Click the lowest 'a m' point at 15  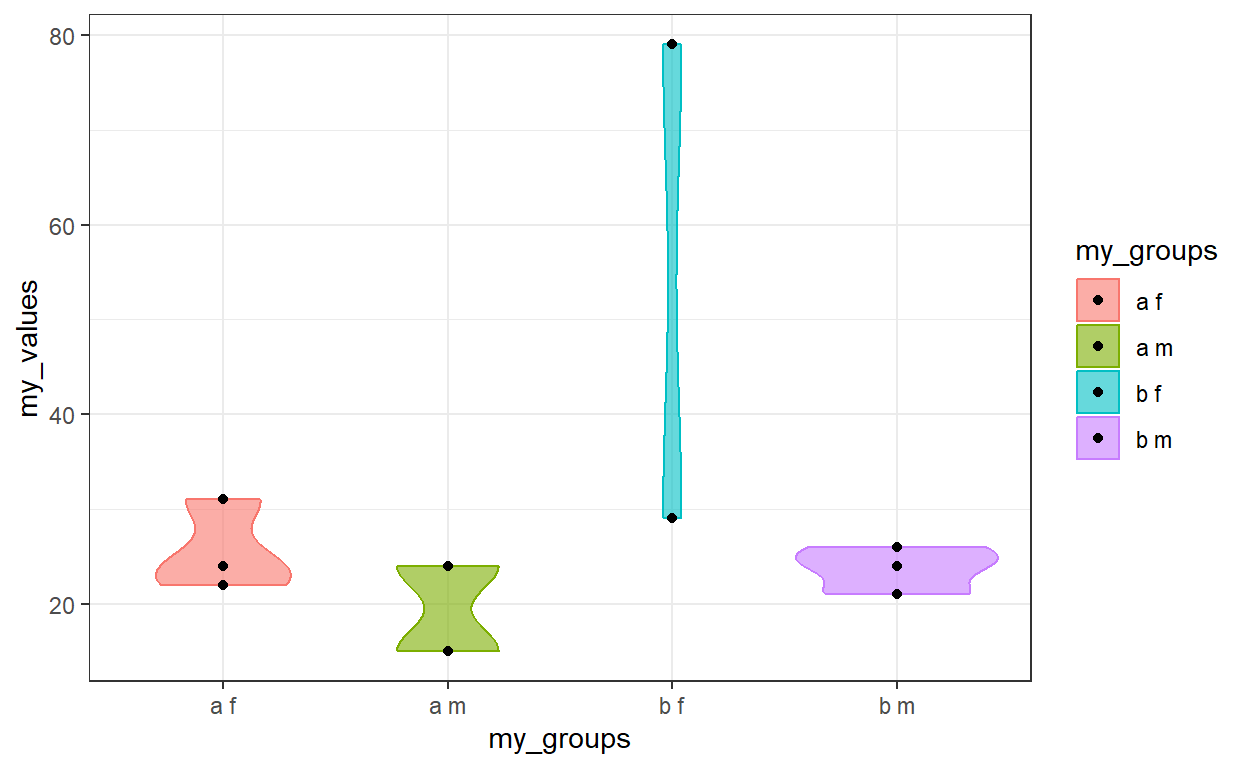(448, 651)
